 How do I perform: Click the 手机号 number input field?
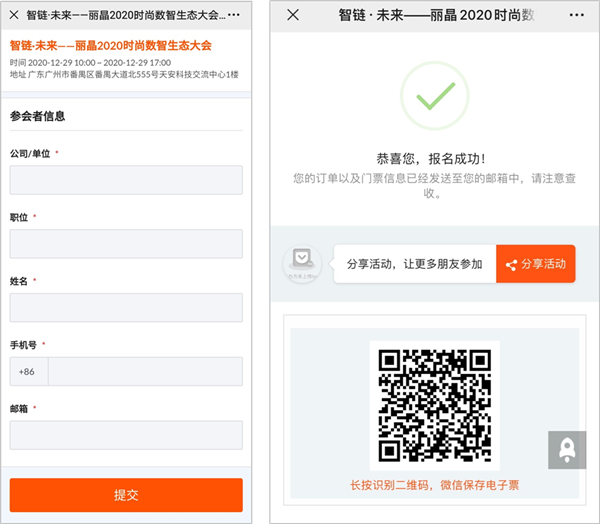pyautogui.click(x=145, y=371)
